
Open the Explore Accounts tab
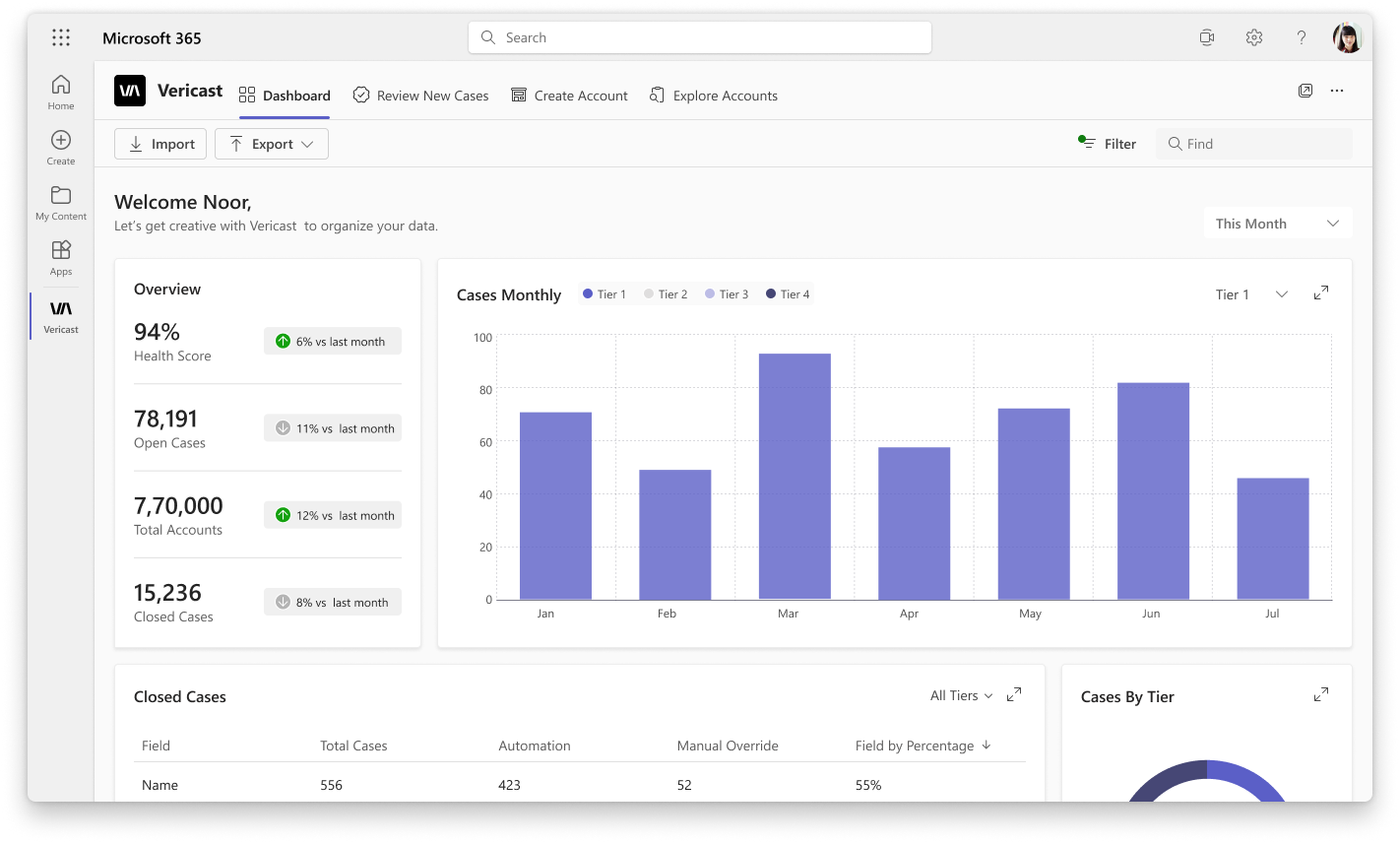pyautogui.click(x=714, y=96)
